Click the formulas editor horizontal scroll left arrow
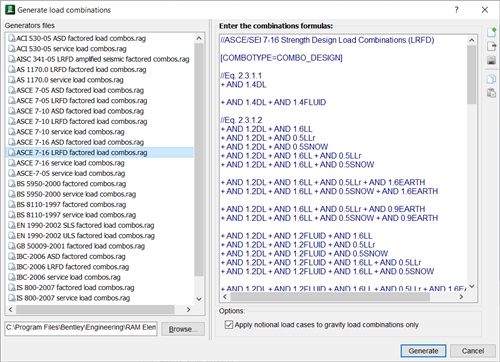 [225, 297]
